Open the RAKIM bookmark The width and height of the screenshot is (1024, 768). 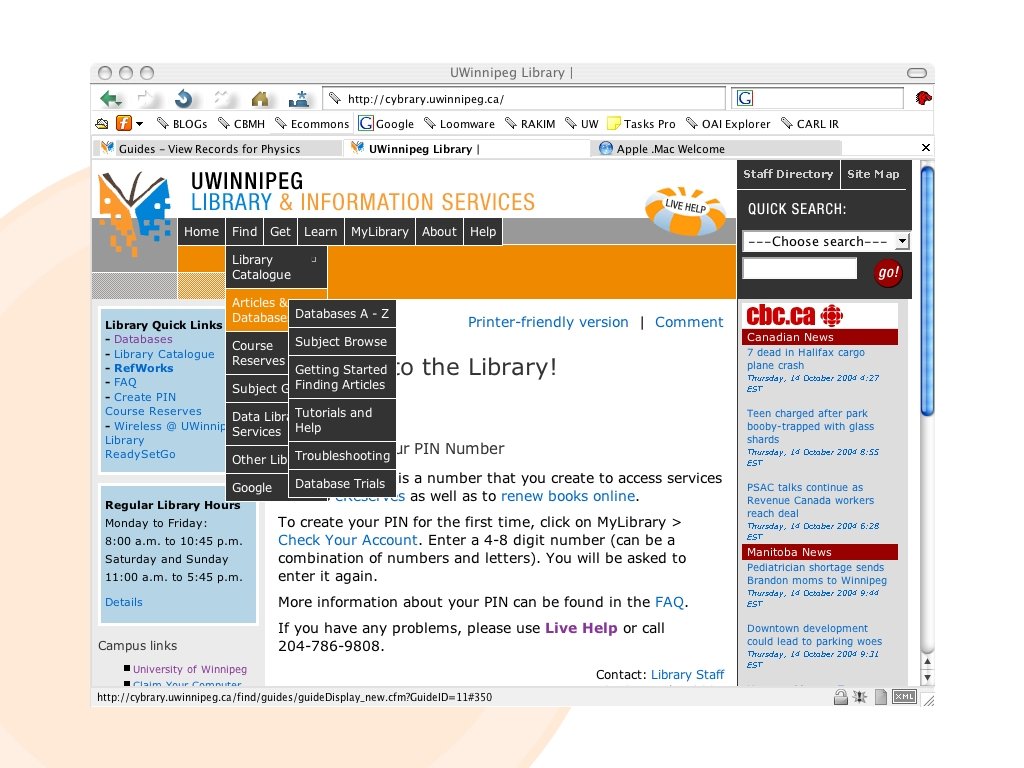[530, 123]
